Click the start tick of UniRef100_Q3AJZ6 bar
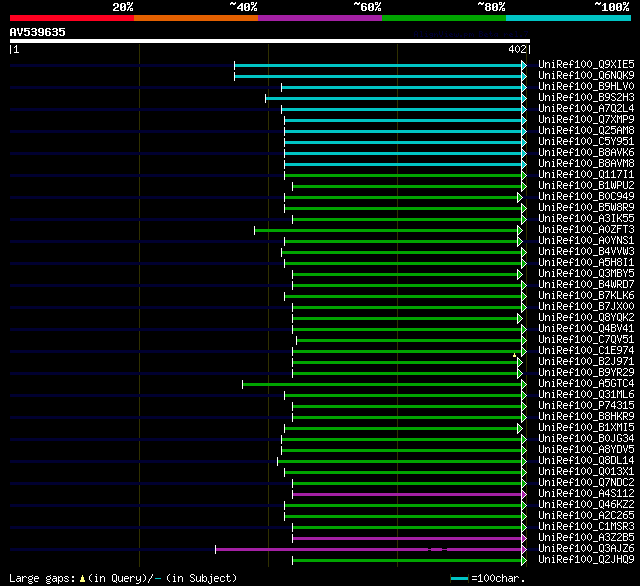Image resolution: width=640 pixels, height=586 pixels. pos(216,549)
